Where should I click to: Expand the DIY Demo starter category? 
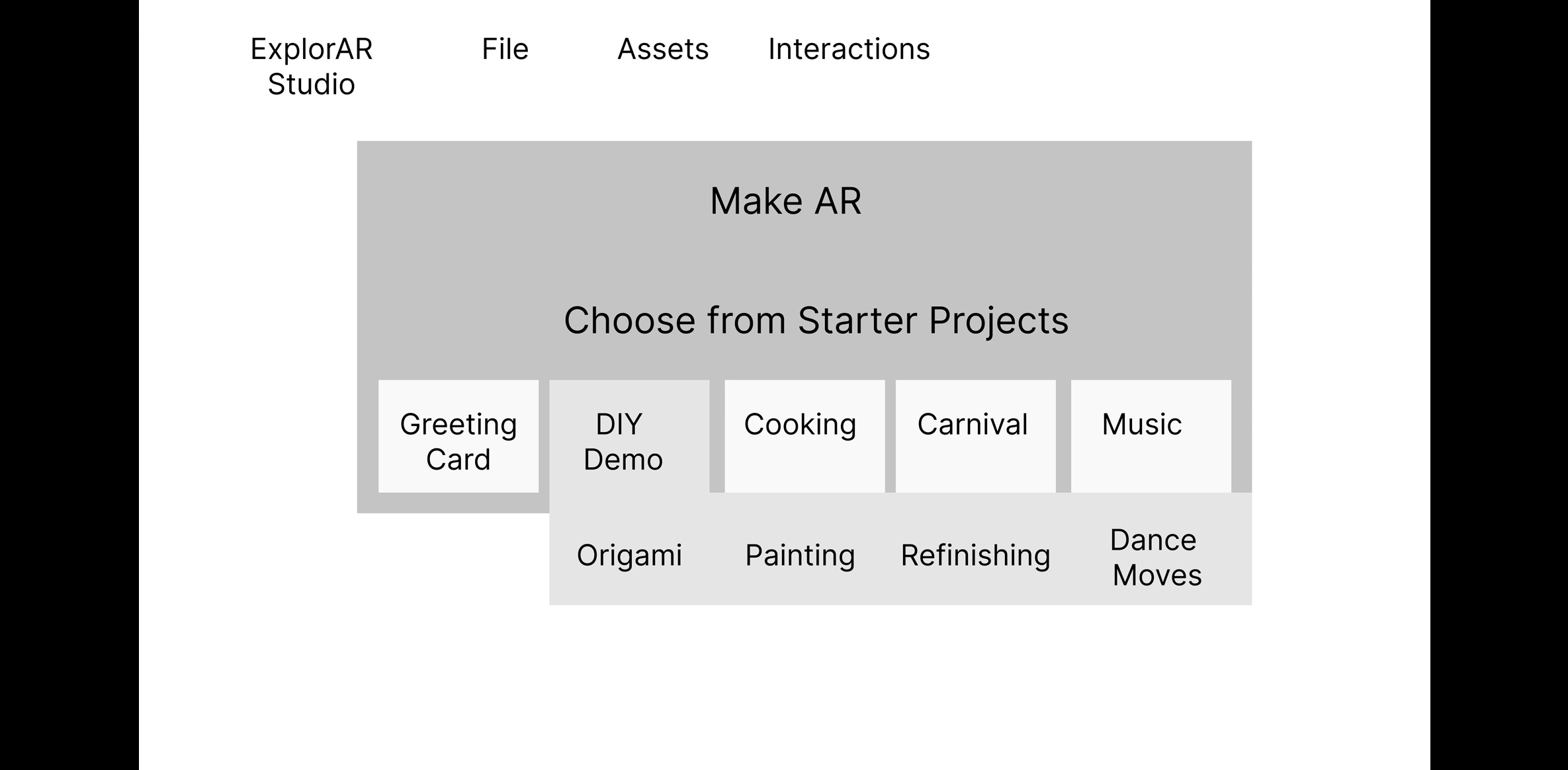pyautogui.click(x=629, y=436)
